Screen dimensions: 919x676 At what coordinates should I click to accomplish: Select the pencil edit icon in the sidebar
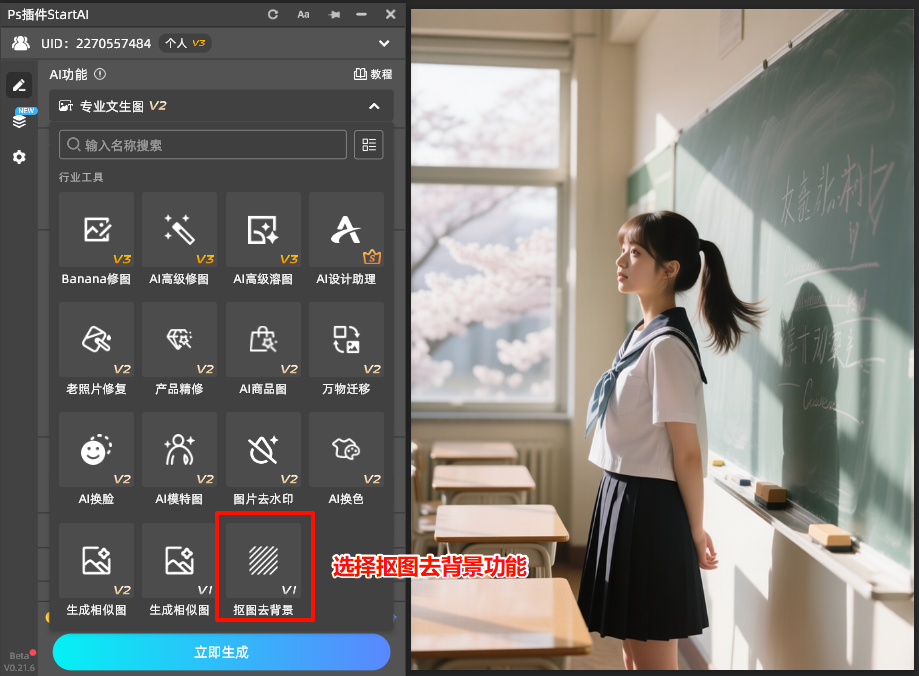(18, 85)
